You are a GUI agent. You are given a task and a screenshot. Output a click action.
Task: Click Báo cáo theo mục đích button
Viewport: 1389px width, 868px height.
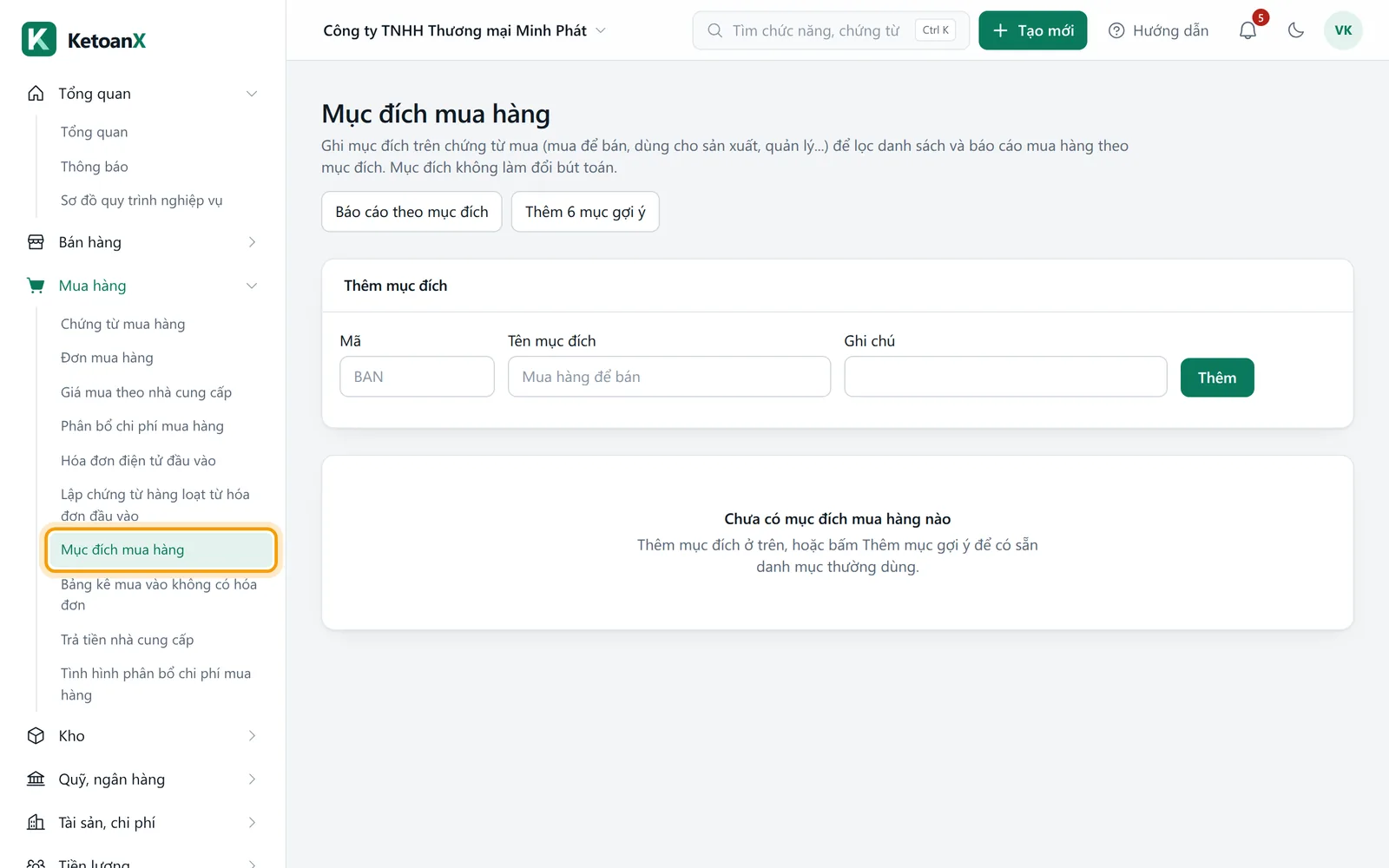[x=411, y=212]
